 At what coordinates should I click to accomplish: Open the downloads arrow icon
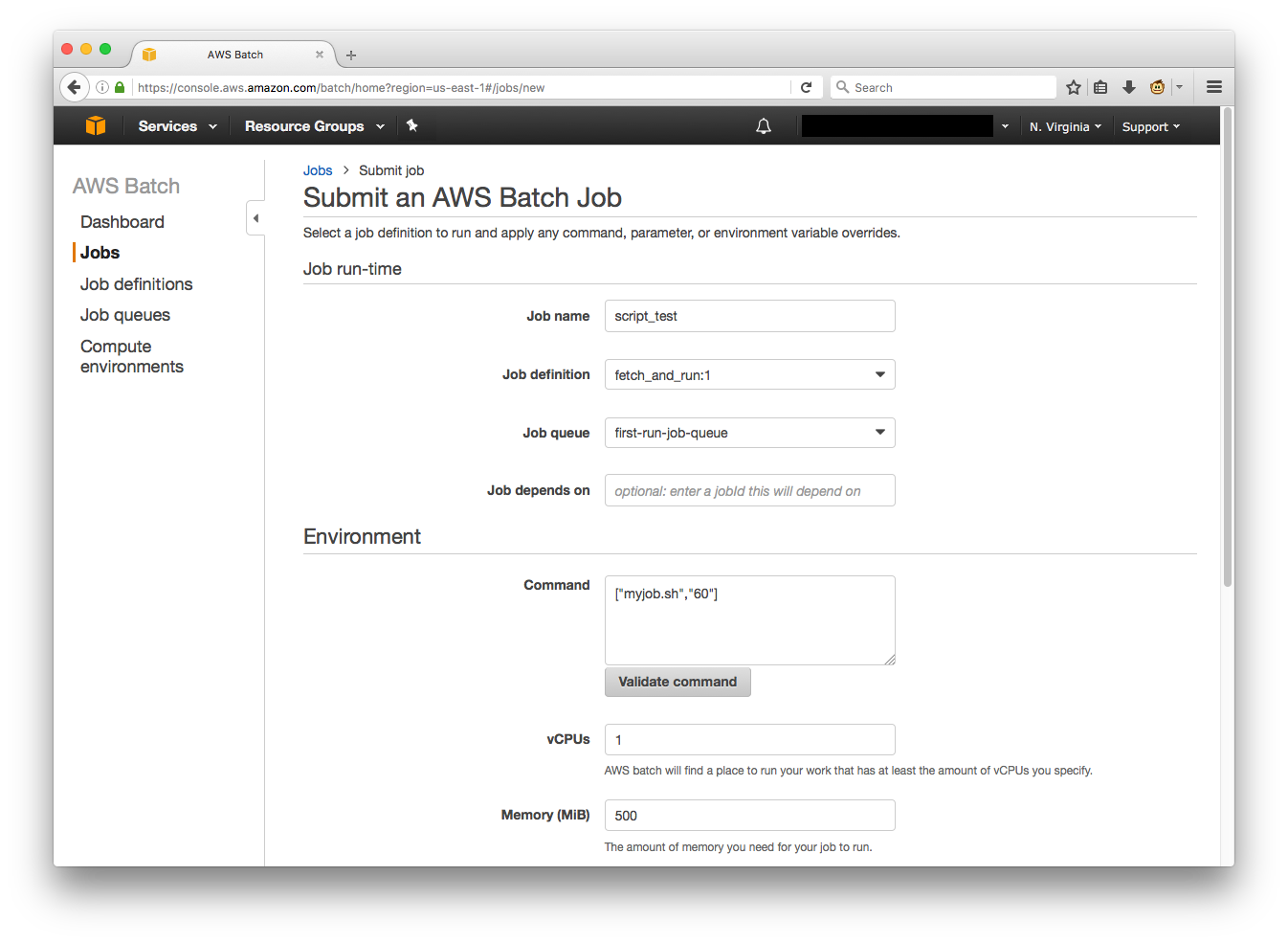click(1129, 87)
